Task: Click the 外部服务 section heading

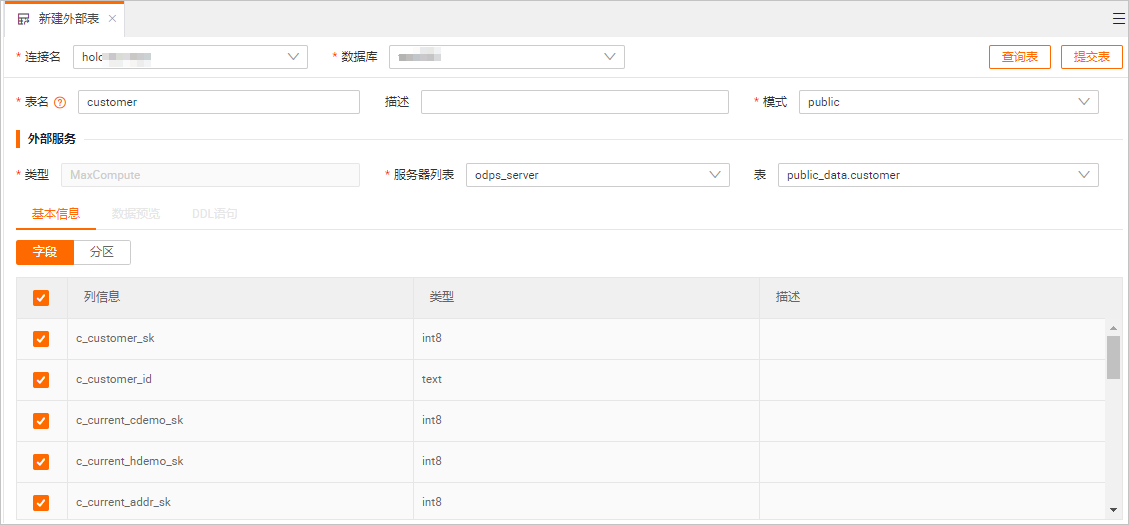Action: coord(52,139)
